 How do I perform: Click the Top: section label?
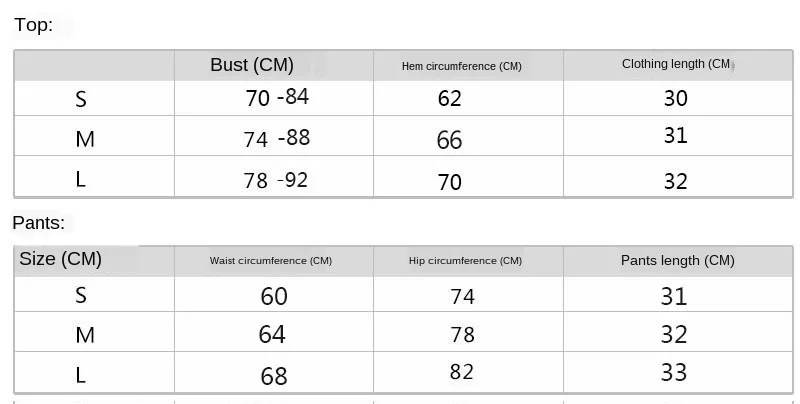tap(33, 24)
